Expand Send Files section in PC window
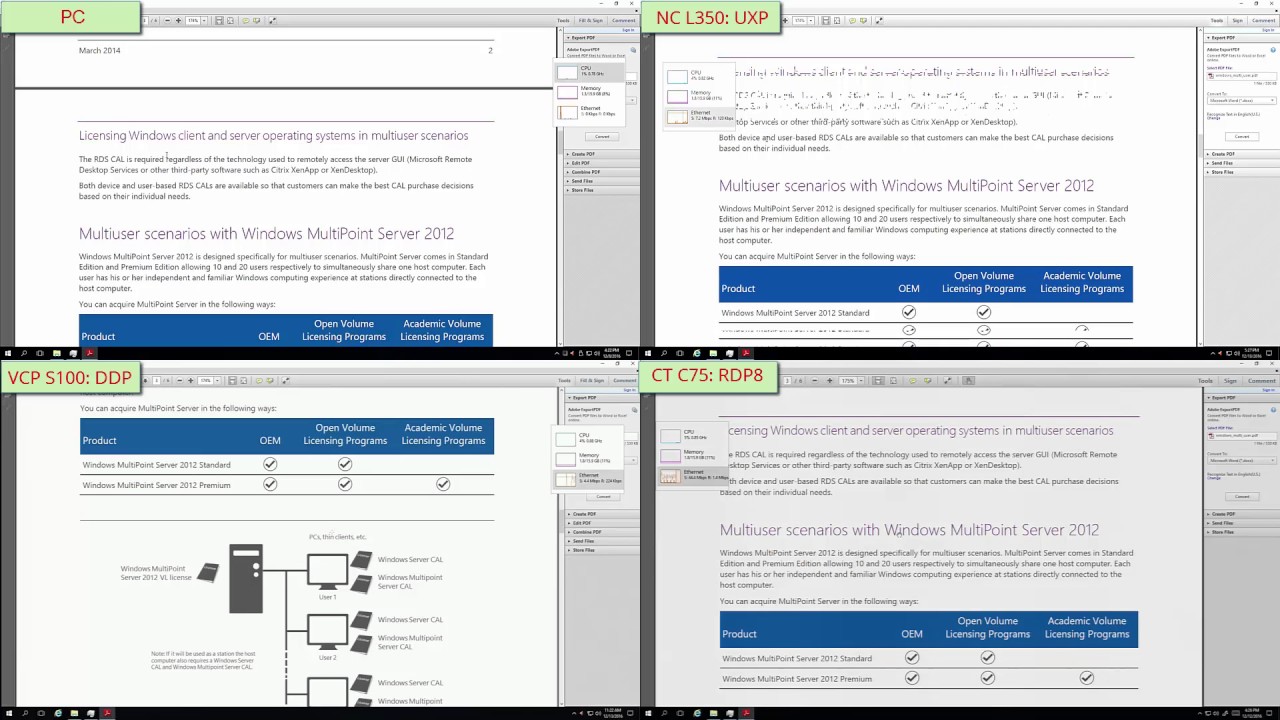 pyautogui.click(x=602, y=181)
